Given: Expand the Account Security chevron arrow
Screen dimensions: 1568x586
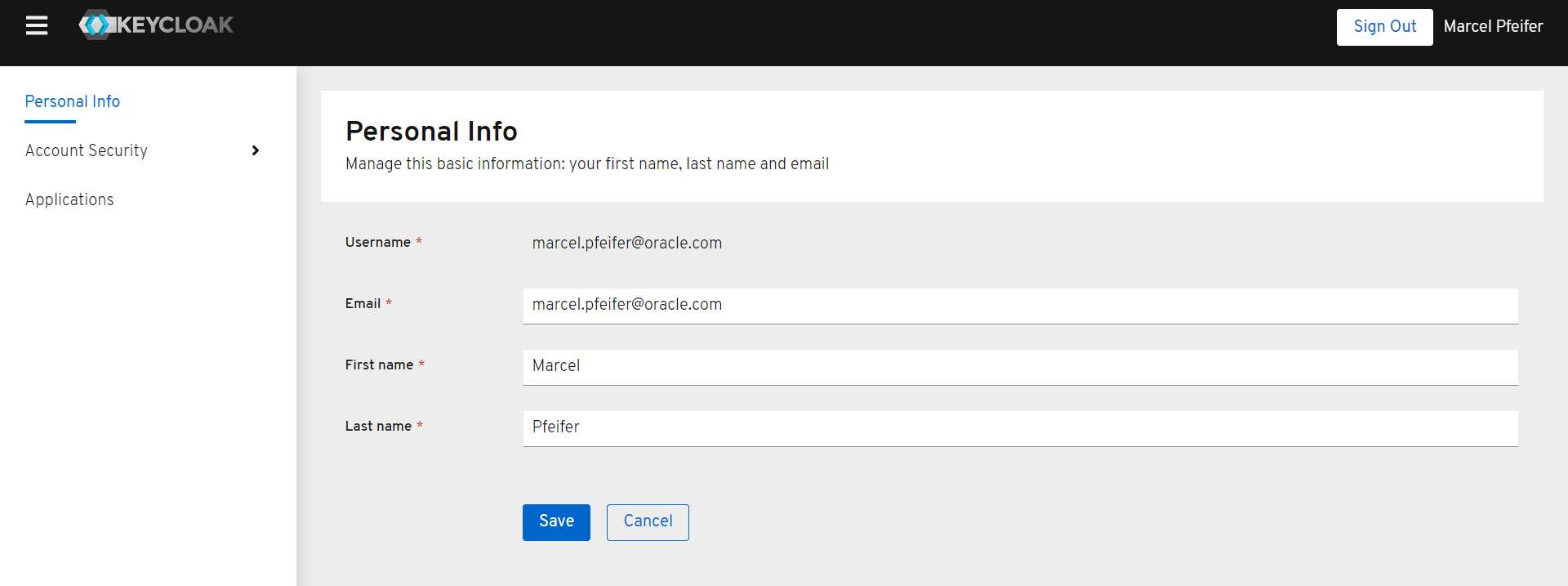Looking at the screenshot, I should [256, 150].
